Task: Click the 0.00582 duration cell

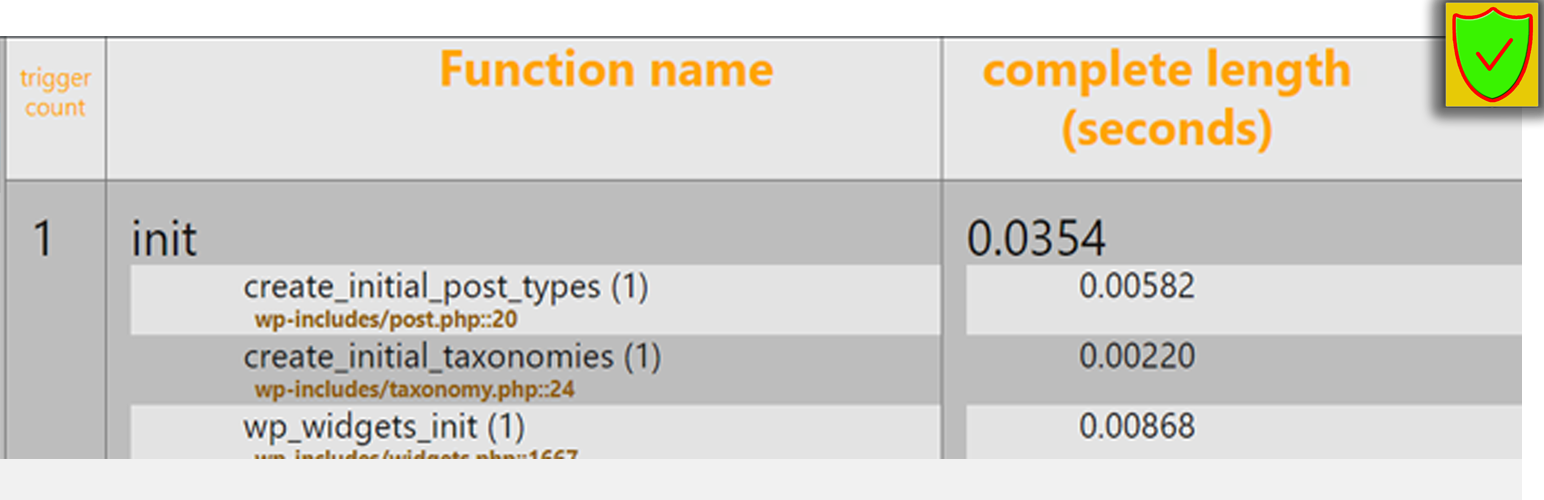Action: [1137, 287]
